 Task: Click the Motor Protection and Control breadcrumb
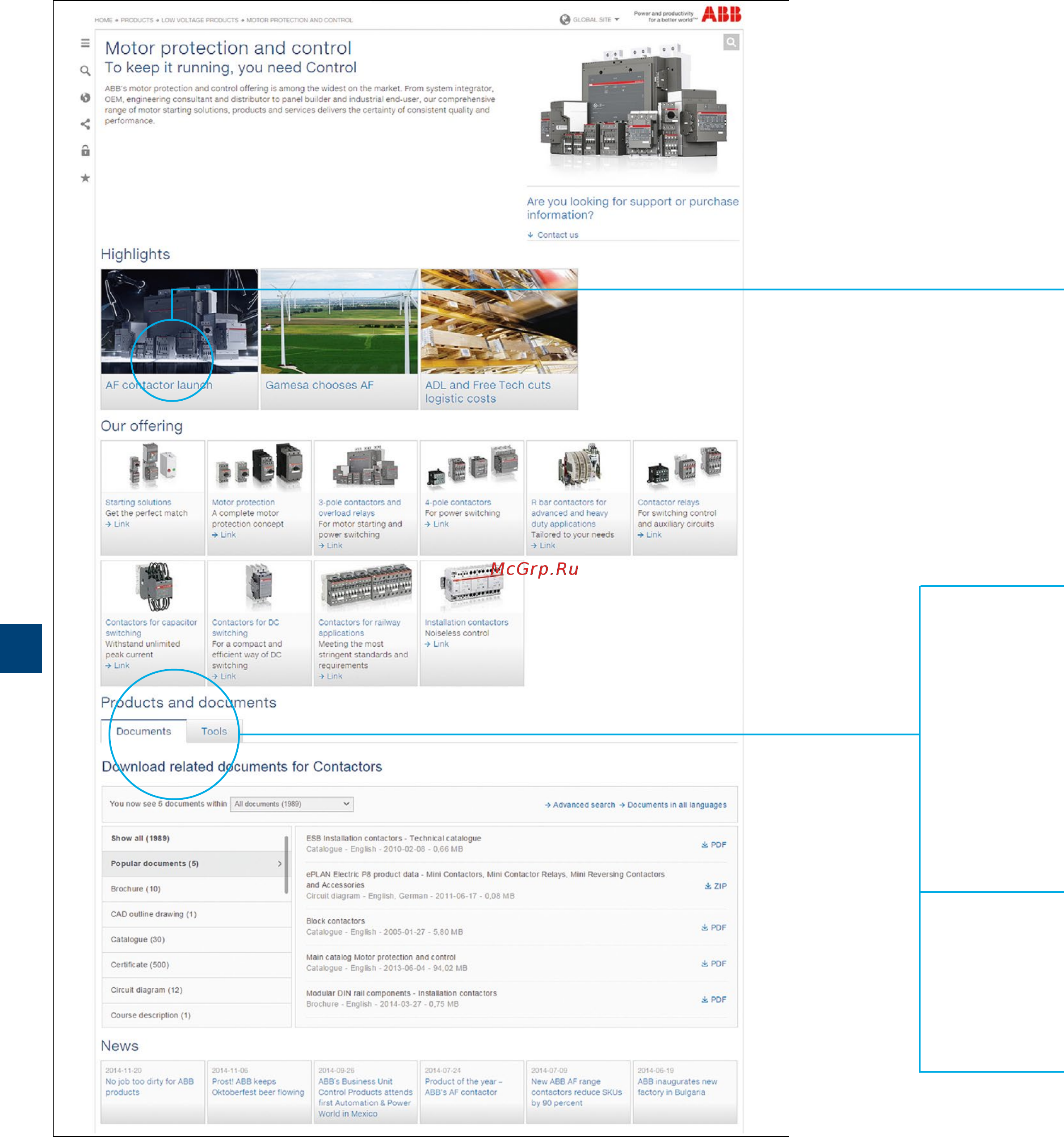[x=300, y=20]
